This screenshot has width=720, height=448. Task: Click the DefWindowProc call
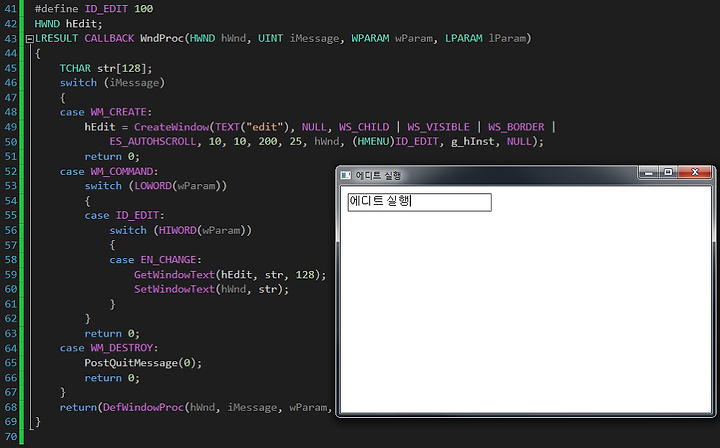(143, 407)
